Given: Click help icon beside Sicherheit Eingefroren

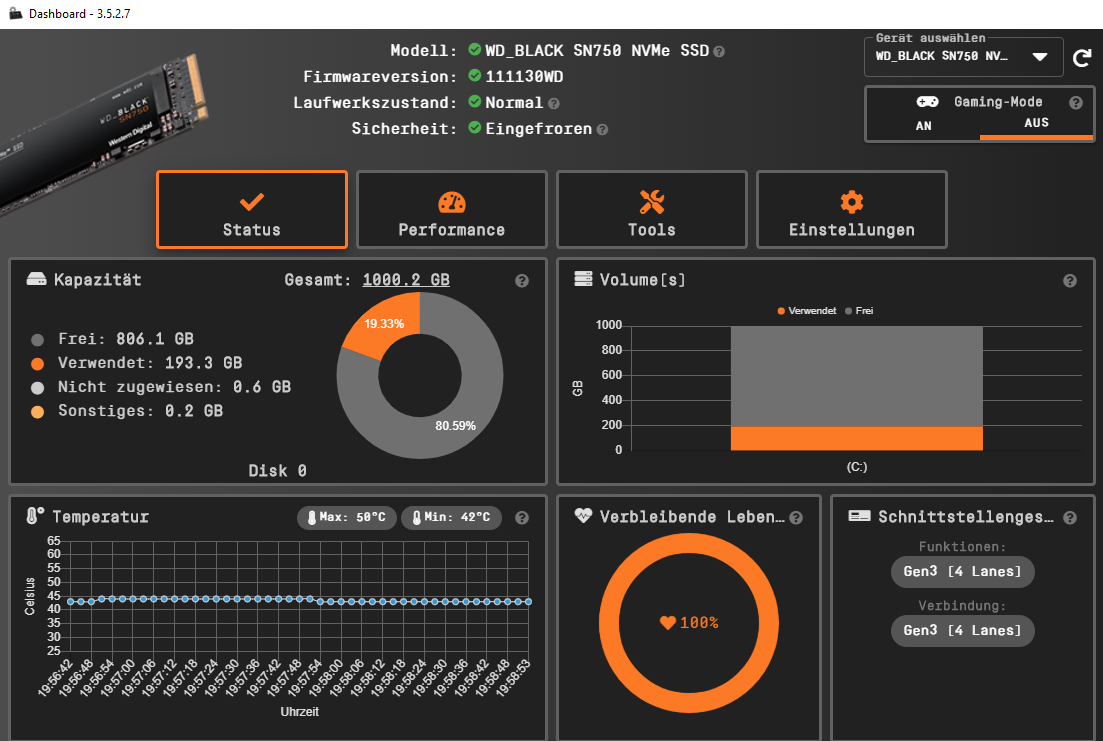Looking at the screenshot, I should pyautogui.click(x=602, y=129).
